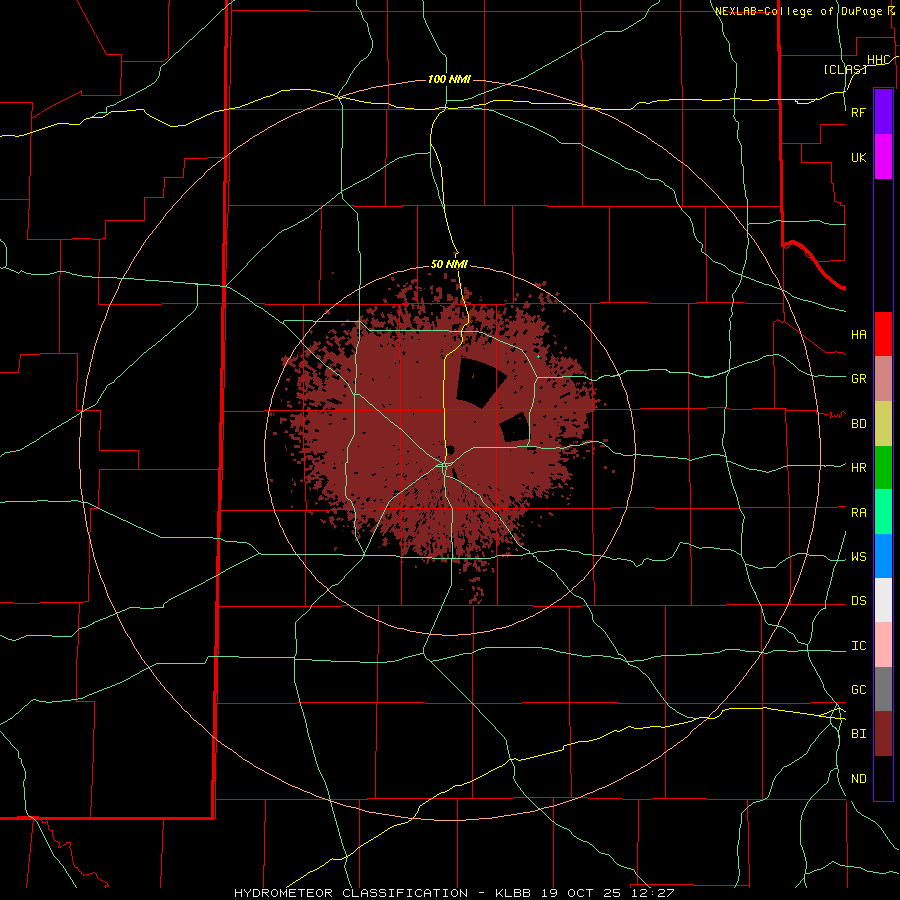Click the UK magenta legend swatch

pyautogui.click(x=883, y=157)
